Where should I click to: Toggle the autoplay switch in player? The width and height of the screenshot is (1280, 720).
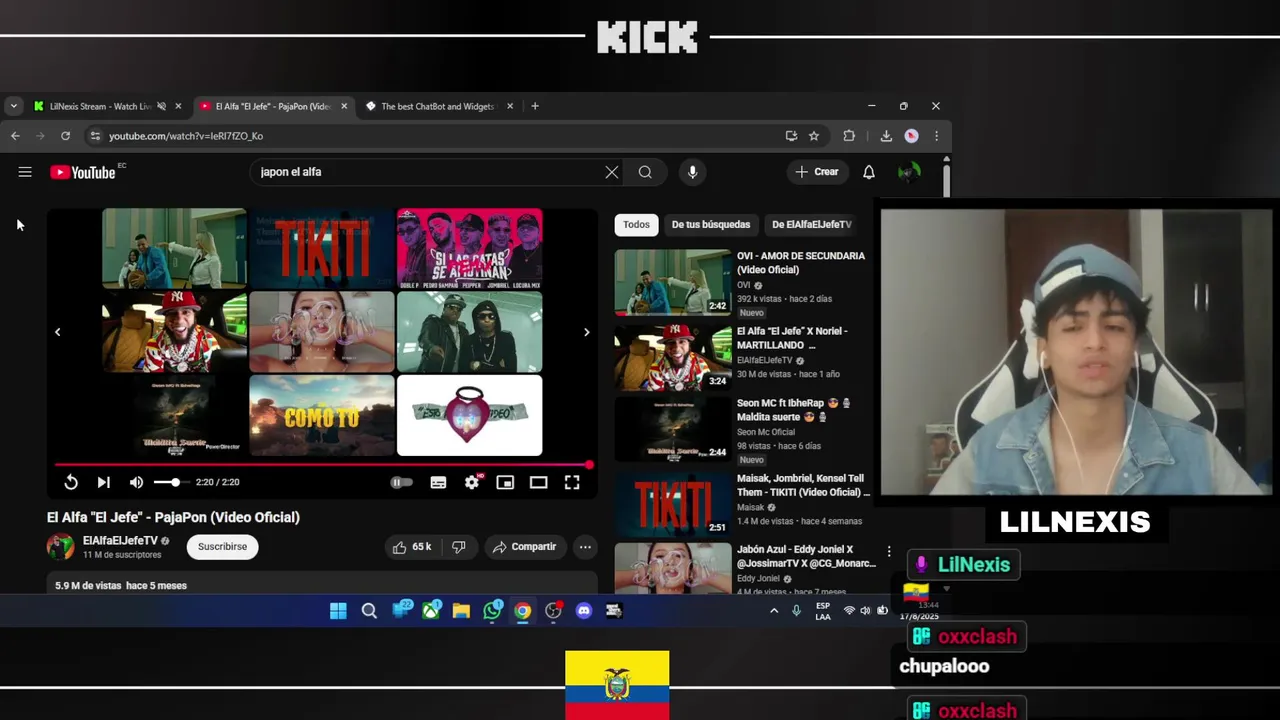coord(400,482)
